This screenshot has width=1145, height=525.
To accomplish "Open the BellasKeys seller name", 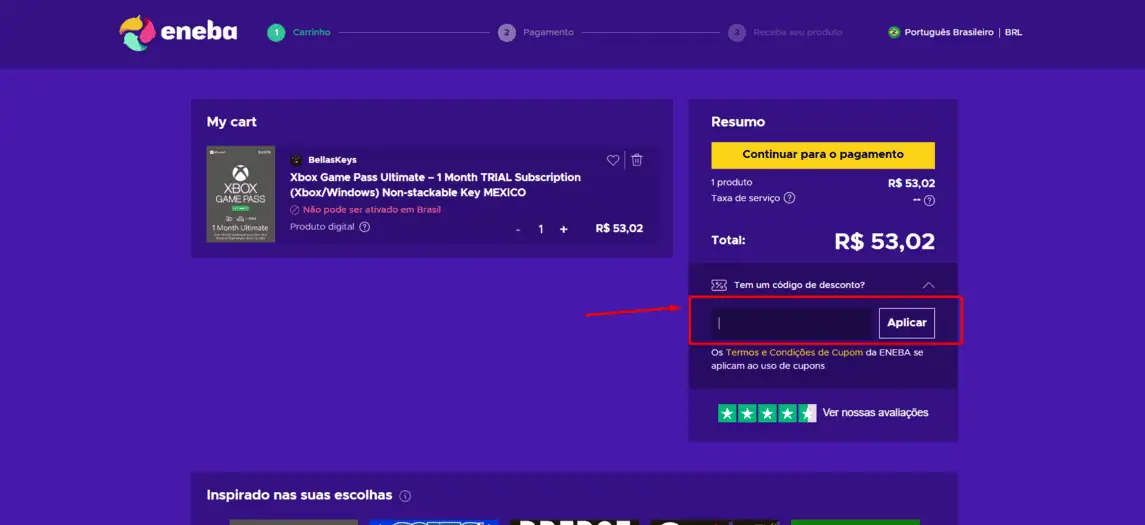I will point(332,160).
